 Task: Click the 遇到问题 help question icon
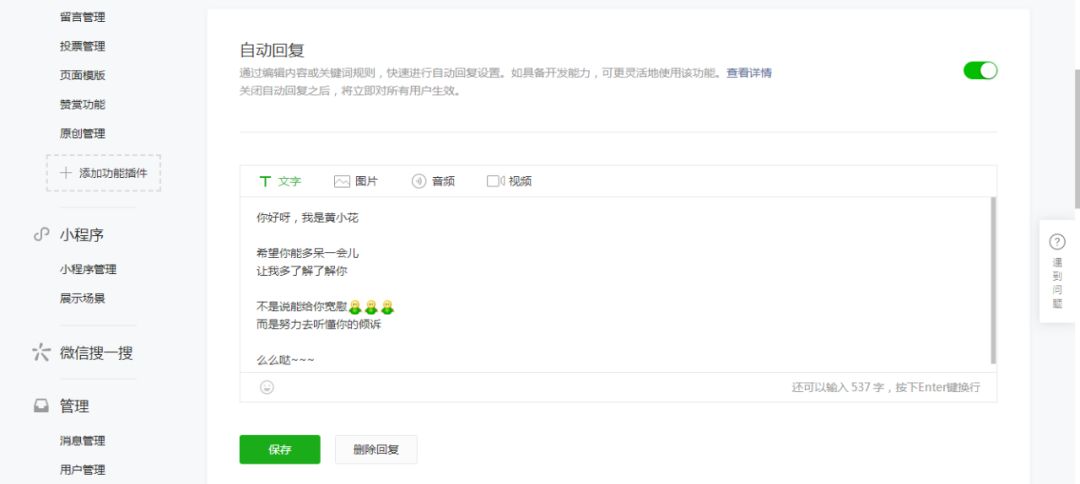(1057, 242)
